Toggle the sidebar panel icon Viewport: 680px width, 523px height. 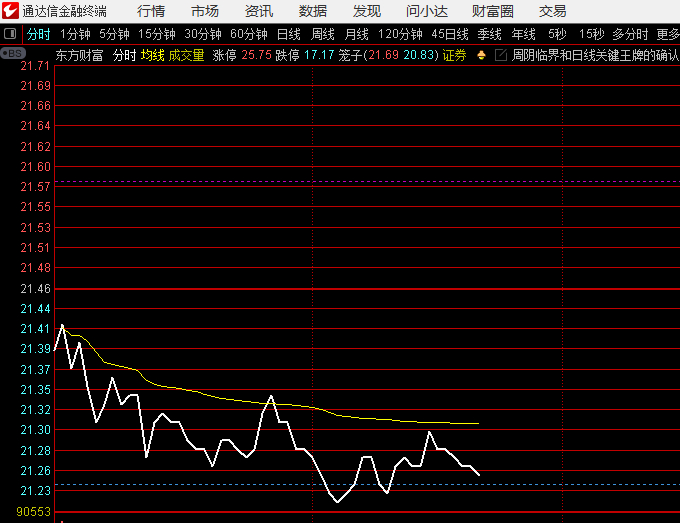(10, 33)
